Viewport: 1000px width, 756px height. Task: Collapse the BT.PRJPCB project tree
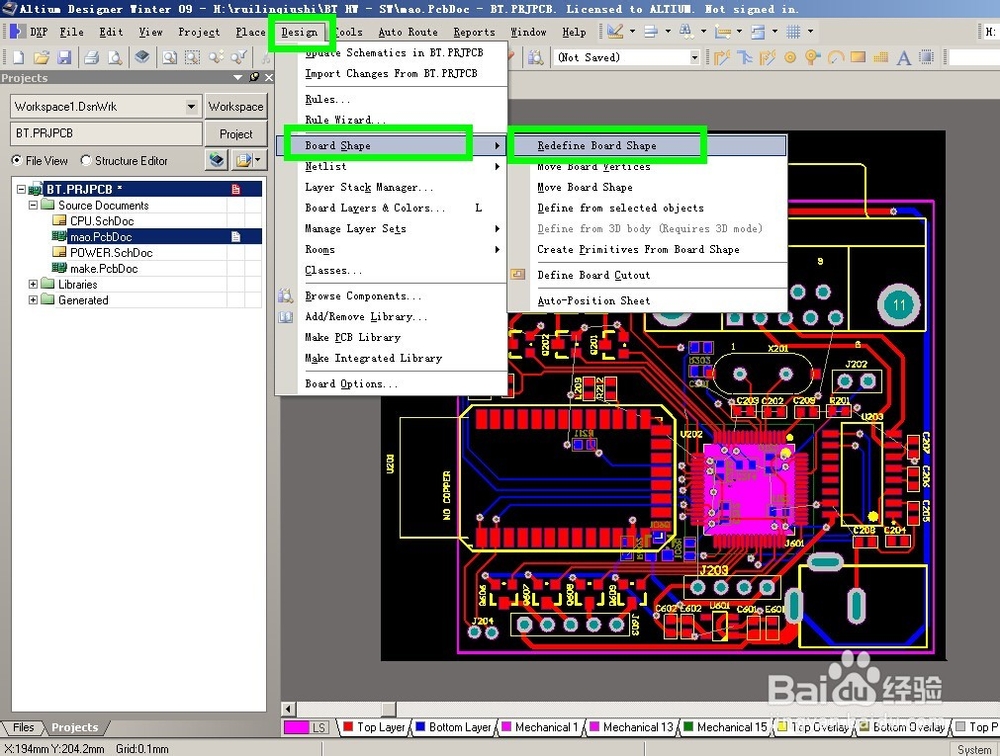pos(21,189)
